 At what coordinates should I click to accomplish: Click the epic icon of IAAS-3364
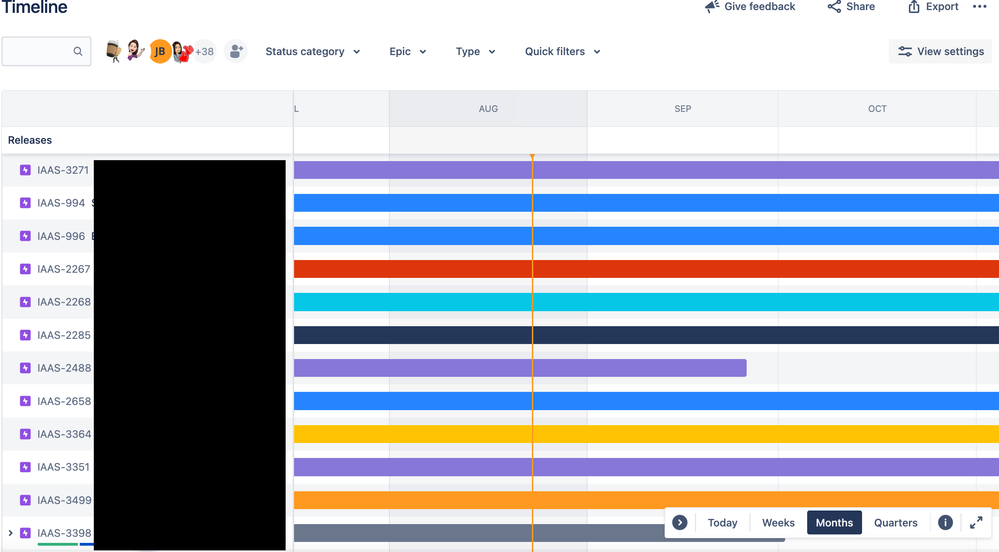point(25,434)
